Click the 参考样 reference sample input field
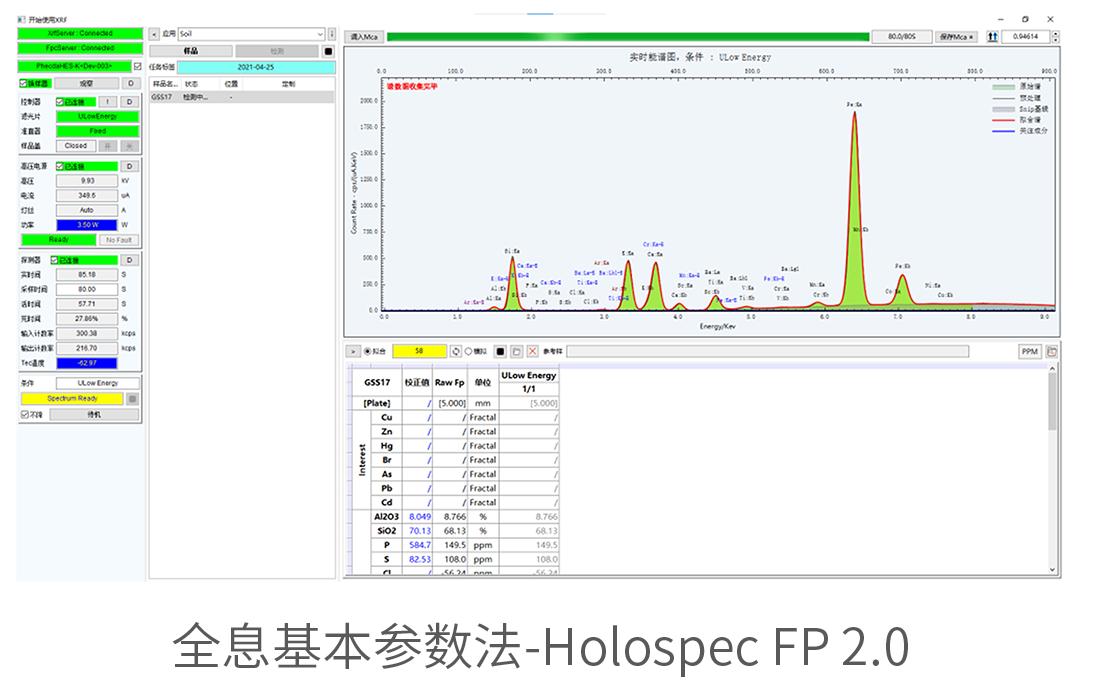Screen dimensions: 1098x691 pyautogui.click(x=788, y=352)
